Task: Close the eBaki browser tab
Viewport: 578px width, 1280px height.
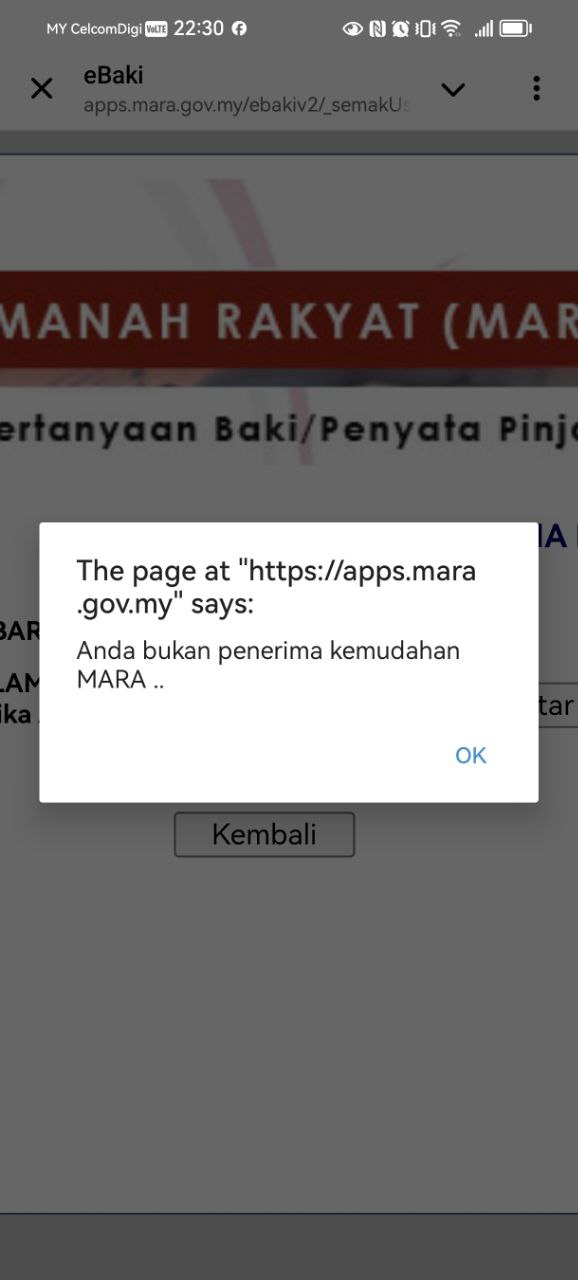Action: click(x=41, y=89)
